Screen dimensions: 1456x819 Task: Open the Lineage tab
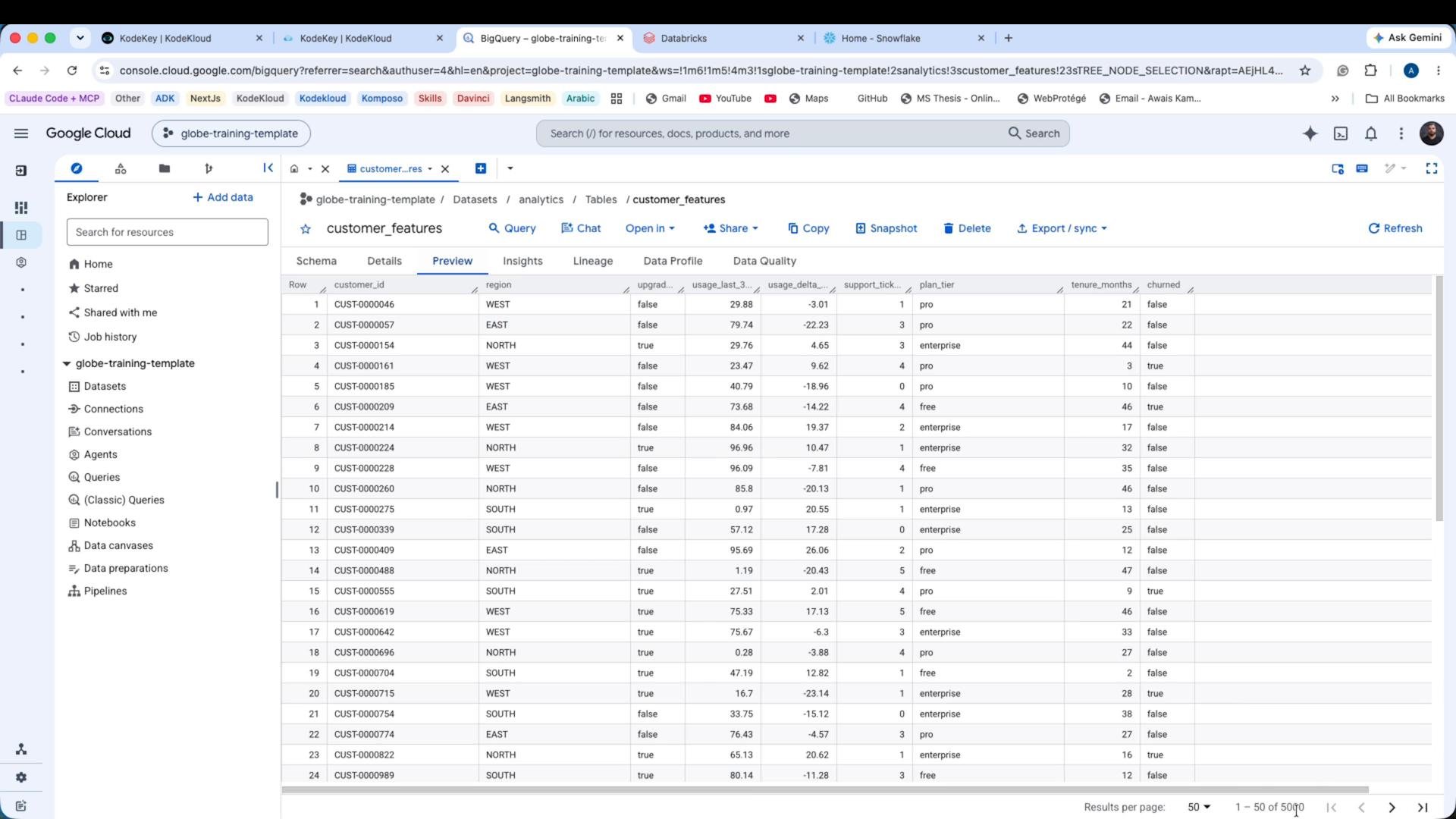pos(593,261)
